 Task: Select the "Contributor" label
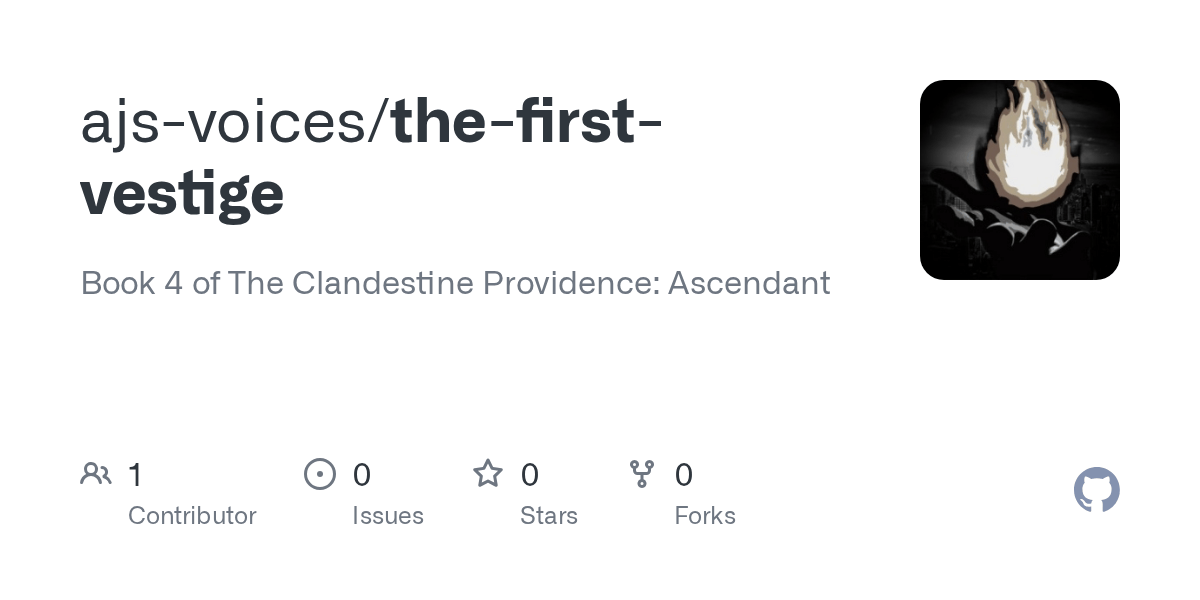[192, 516]
